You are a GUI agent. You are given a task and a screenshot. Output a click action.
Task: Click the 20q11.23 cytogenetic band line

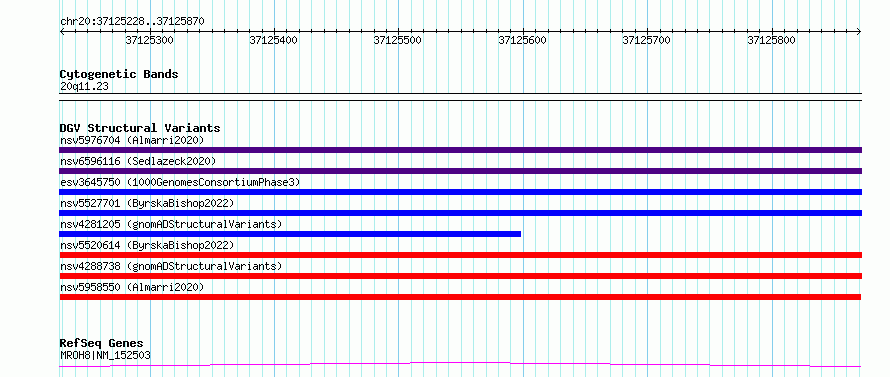tap(460, 97)
